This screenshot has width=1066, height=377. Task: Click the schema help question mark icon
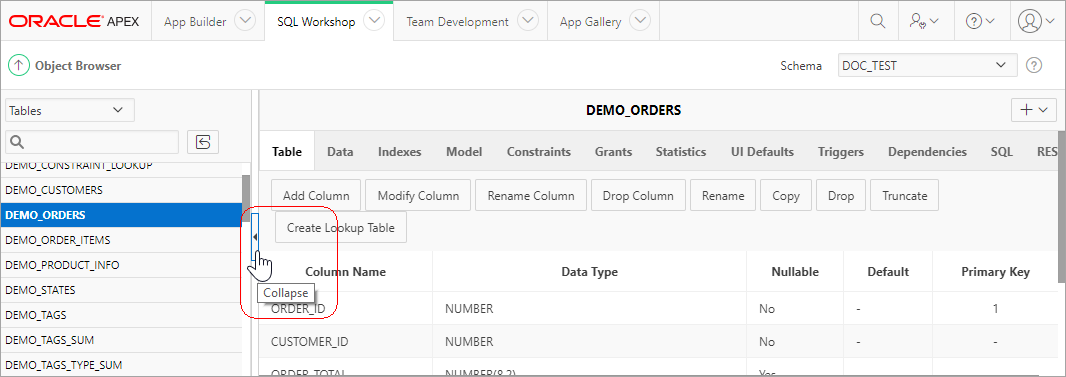tap(1034, 66)
